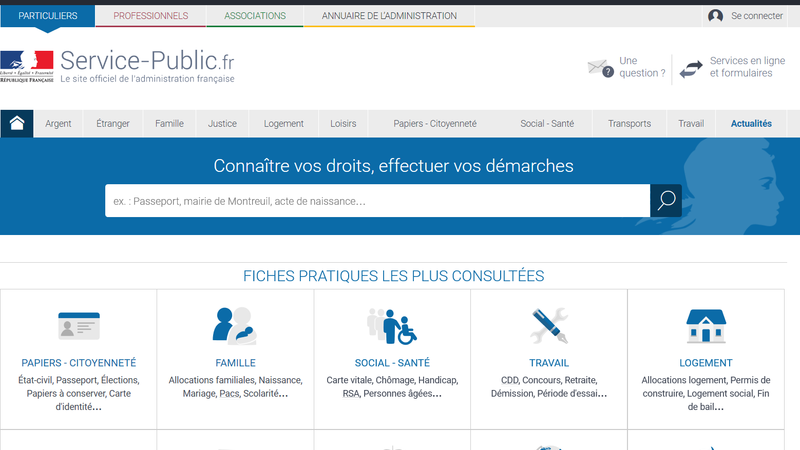Click the Se connecter link
The image size is (800, 450).
(x=757, y=16)
